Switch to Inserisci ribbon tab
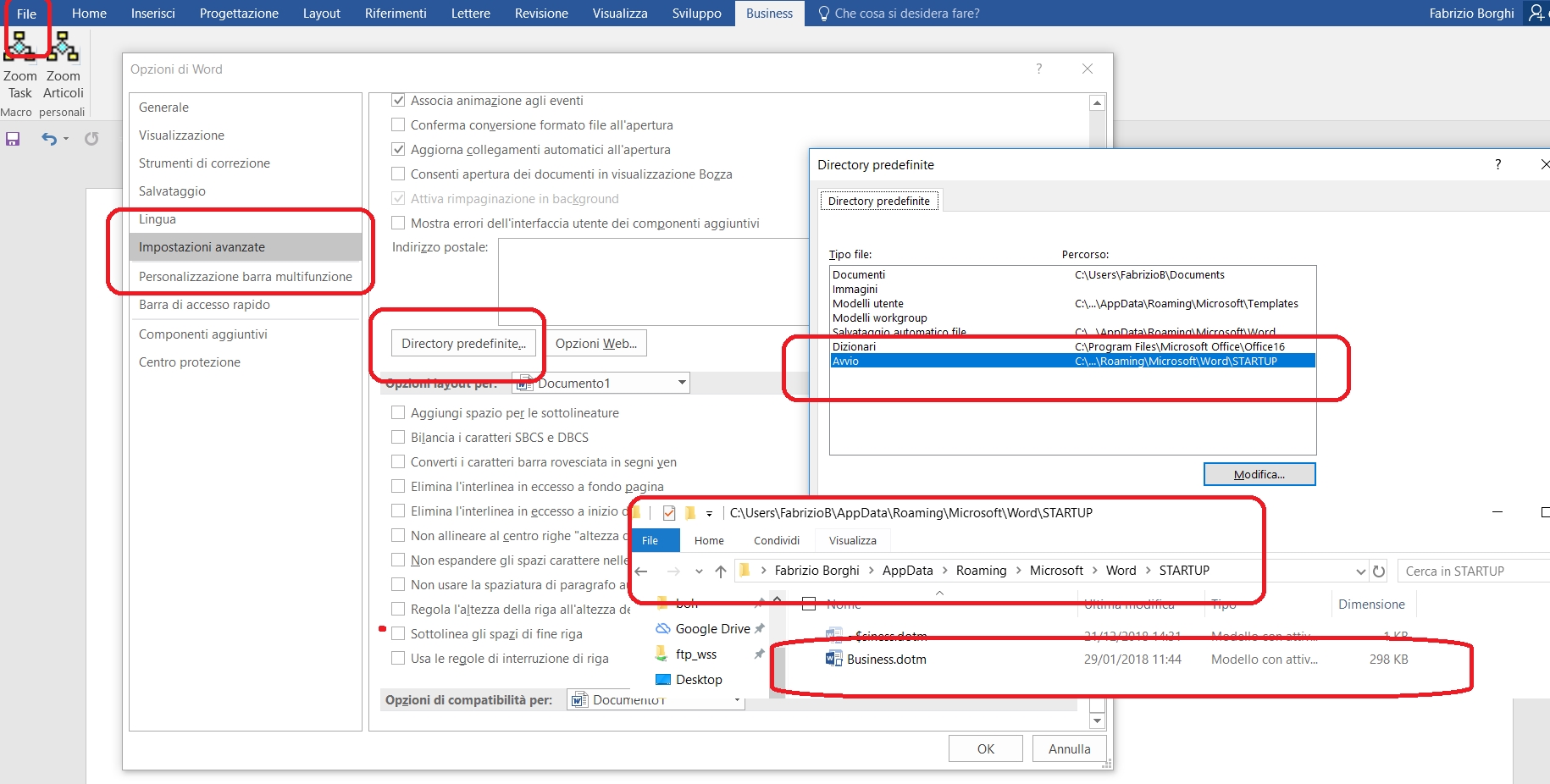1550x784 pixels. (153, 14)
